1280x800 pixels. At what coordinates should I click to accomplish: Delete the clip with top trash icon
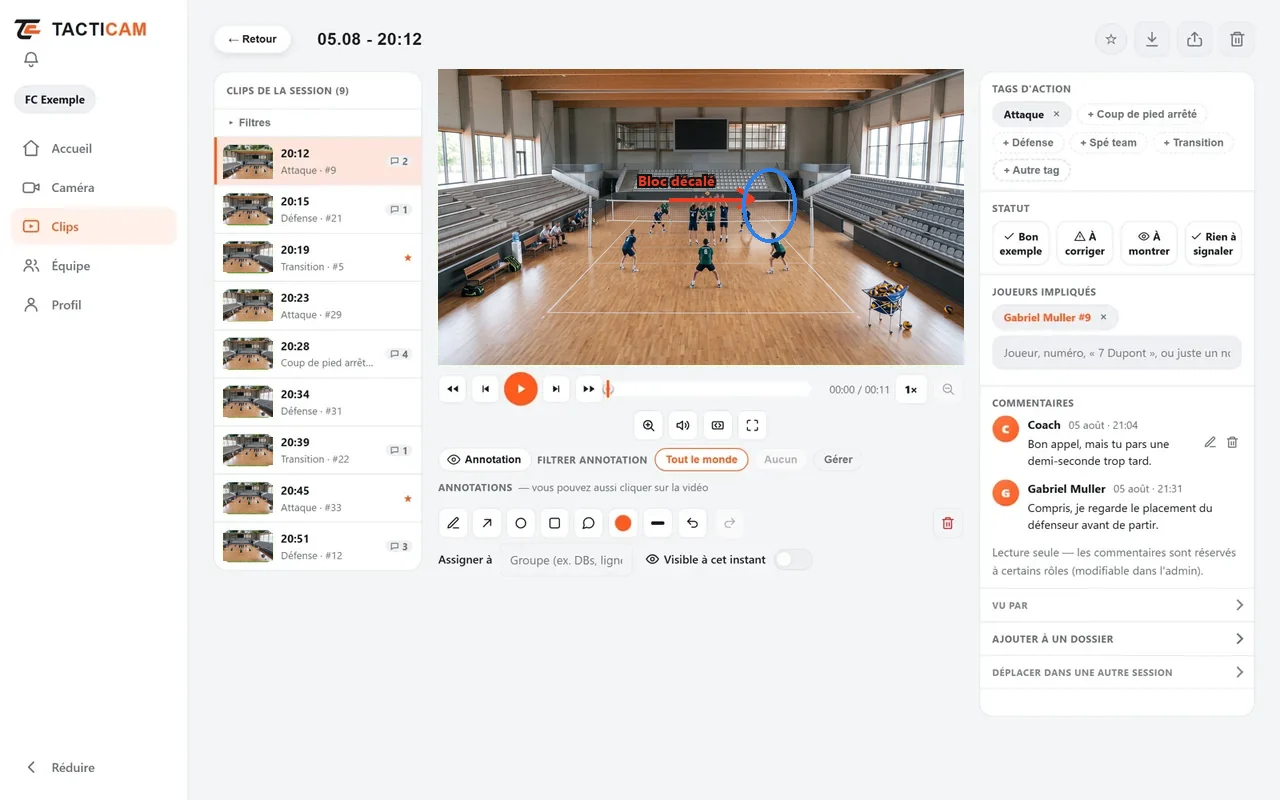[x=1237, y=39]
